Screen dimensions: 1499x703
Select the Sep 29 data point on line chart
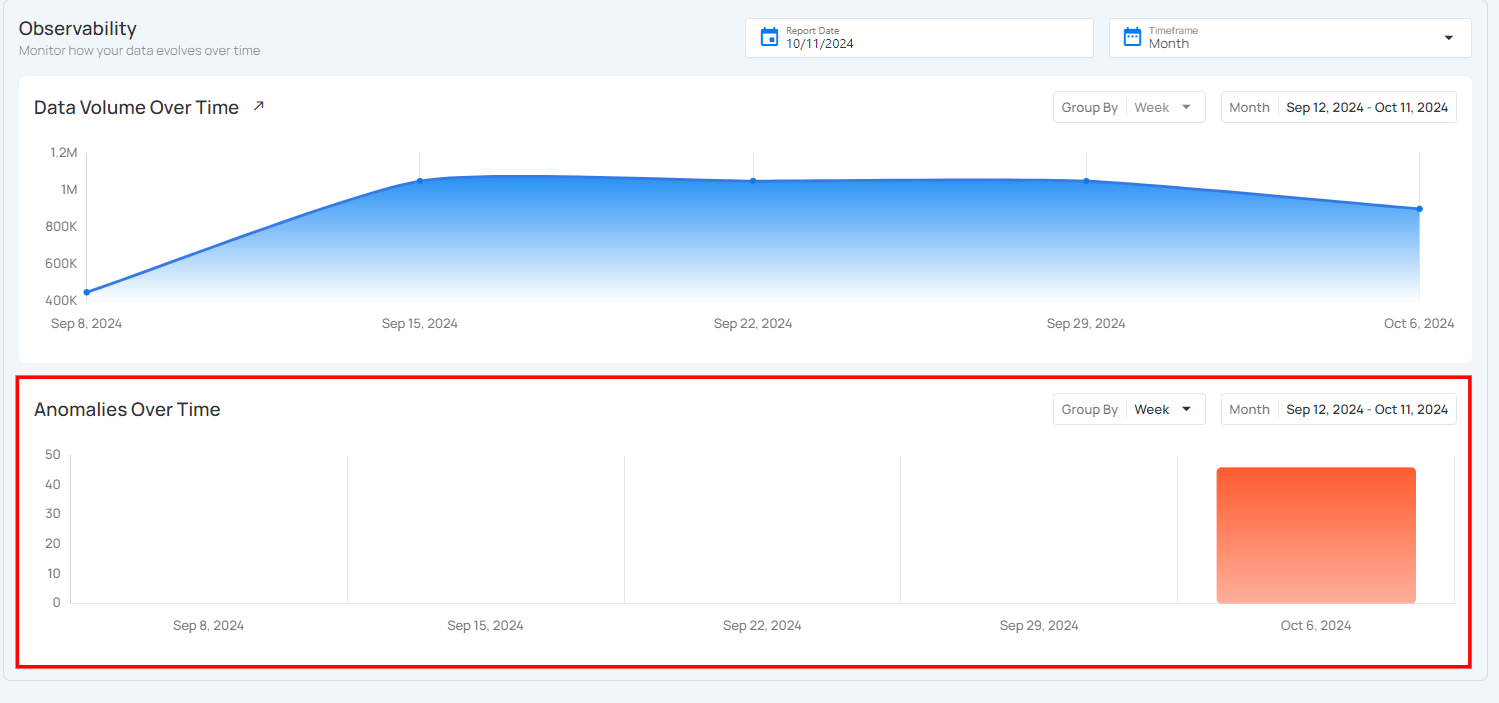coord(1086,181)
